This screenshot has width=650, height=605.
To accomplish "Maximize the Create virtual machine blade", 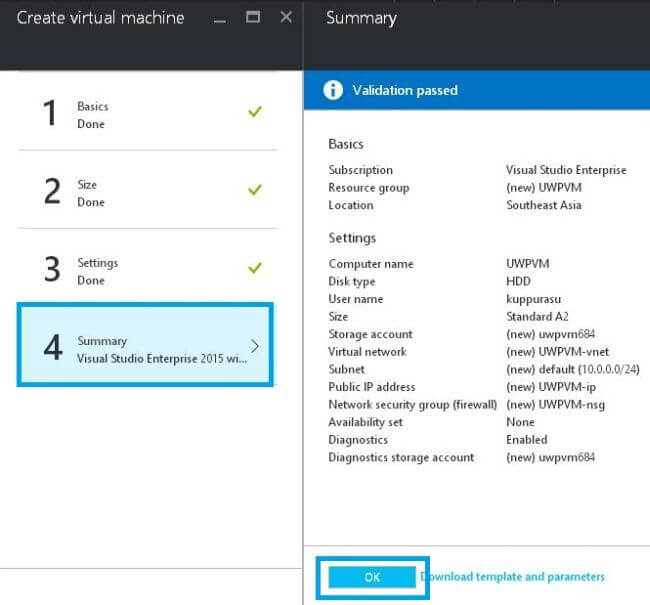I will click(x=253, y=17).
